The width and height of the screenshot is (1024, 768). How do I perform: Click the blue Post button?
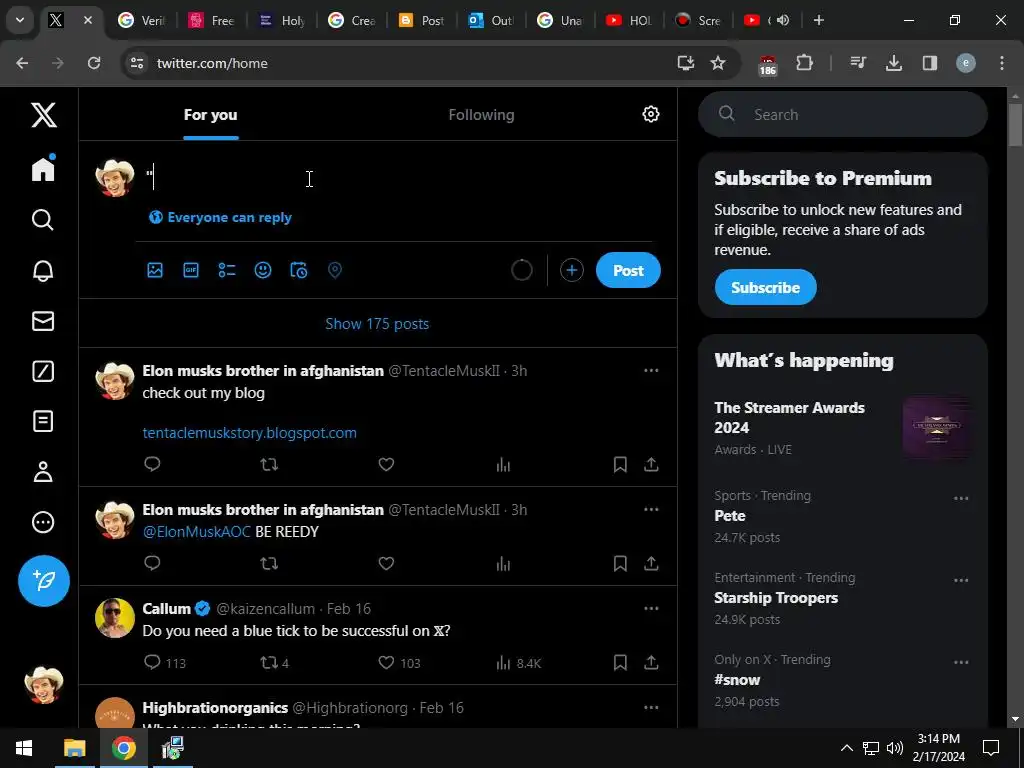pos(628,270)
